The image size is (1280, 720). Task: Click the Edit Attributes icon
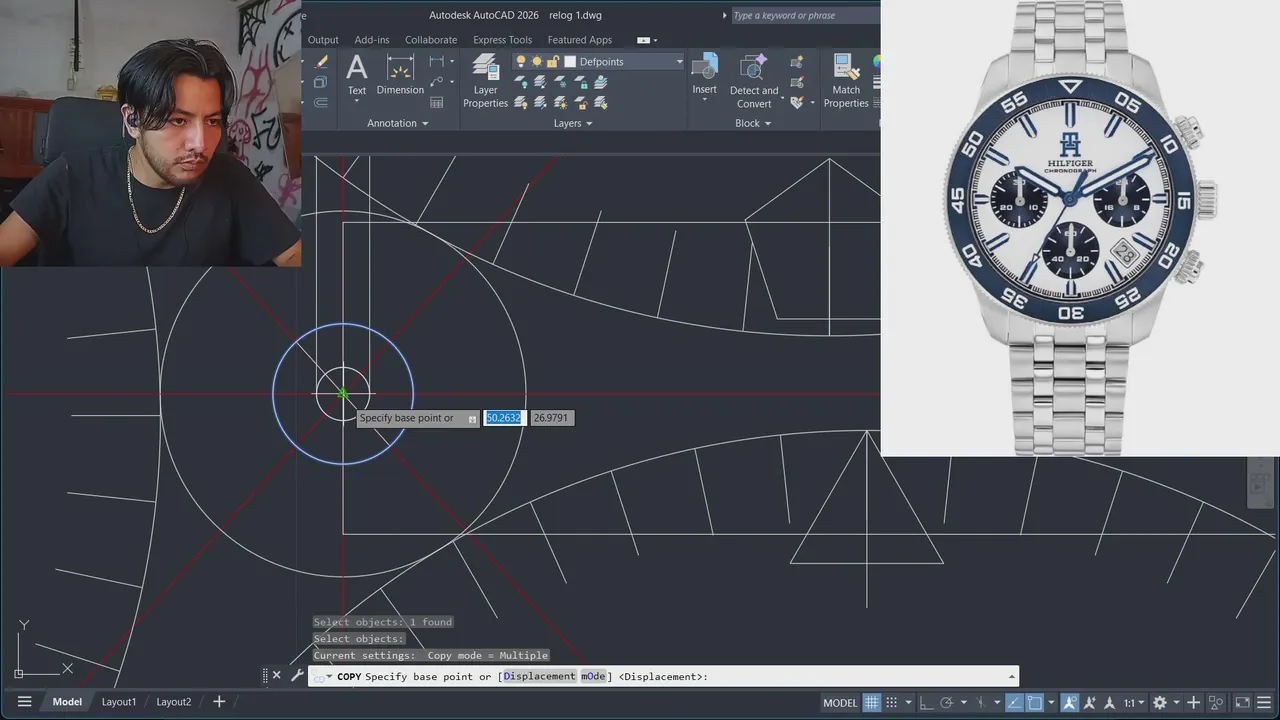797,102
